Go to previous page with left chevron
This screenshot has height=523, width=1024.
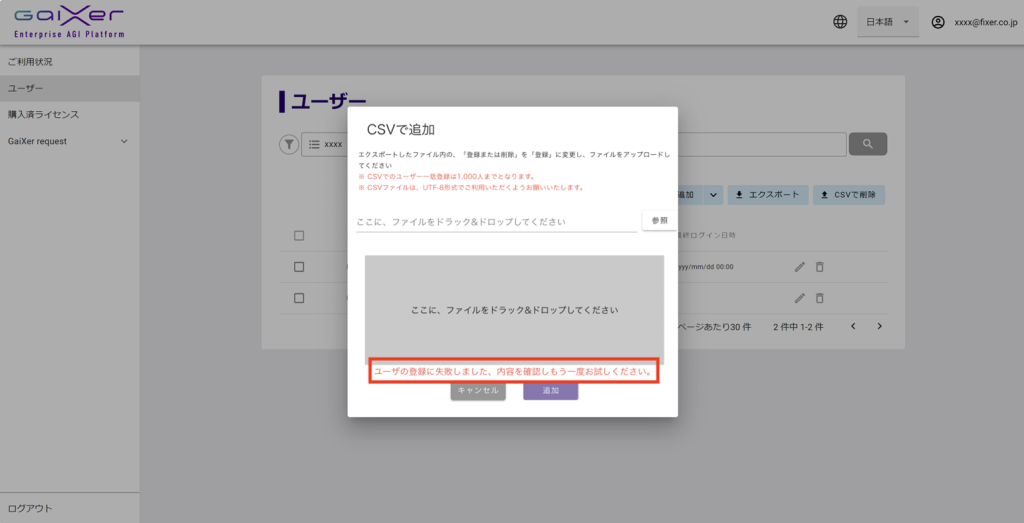[x=853, y=326]
